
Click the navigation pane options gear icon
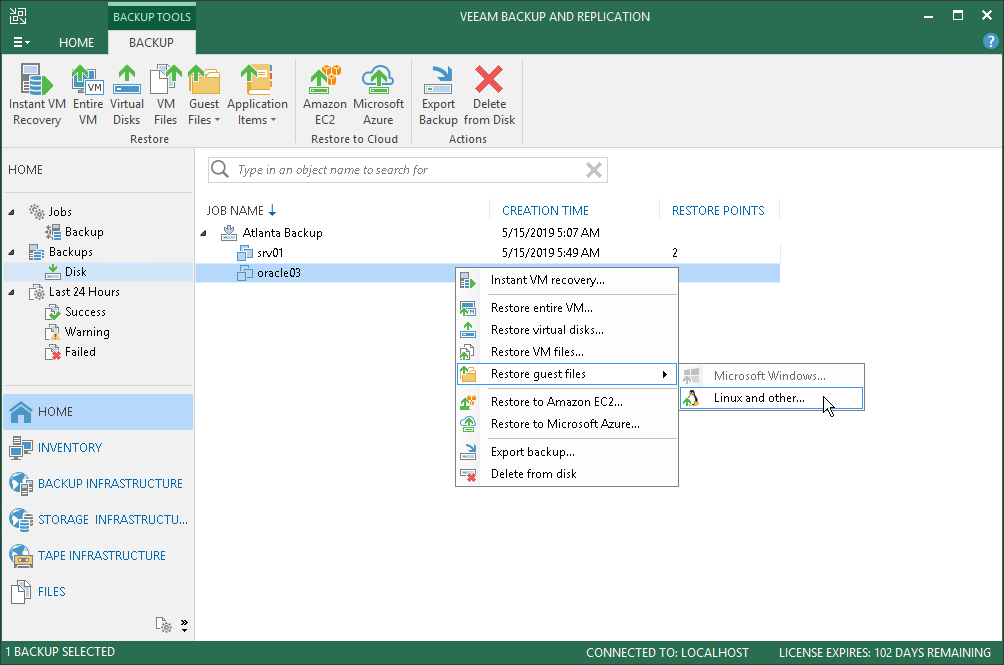(x=164, y=625)
